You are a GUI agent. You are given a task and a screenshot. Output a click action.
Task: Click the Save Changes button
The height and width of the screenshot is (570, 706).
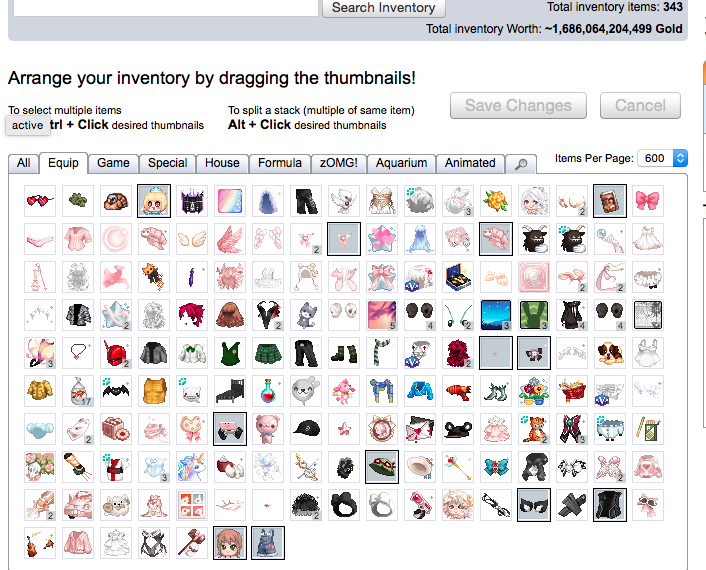(518, 106)
